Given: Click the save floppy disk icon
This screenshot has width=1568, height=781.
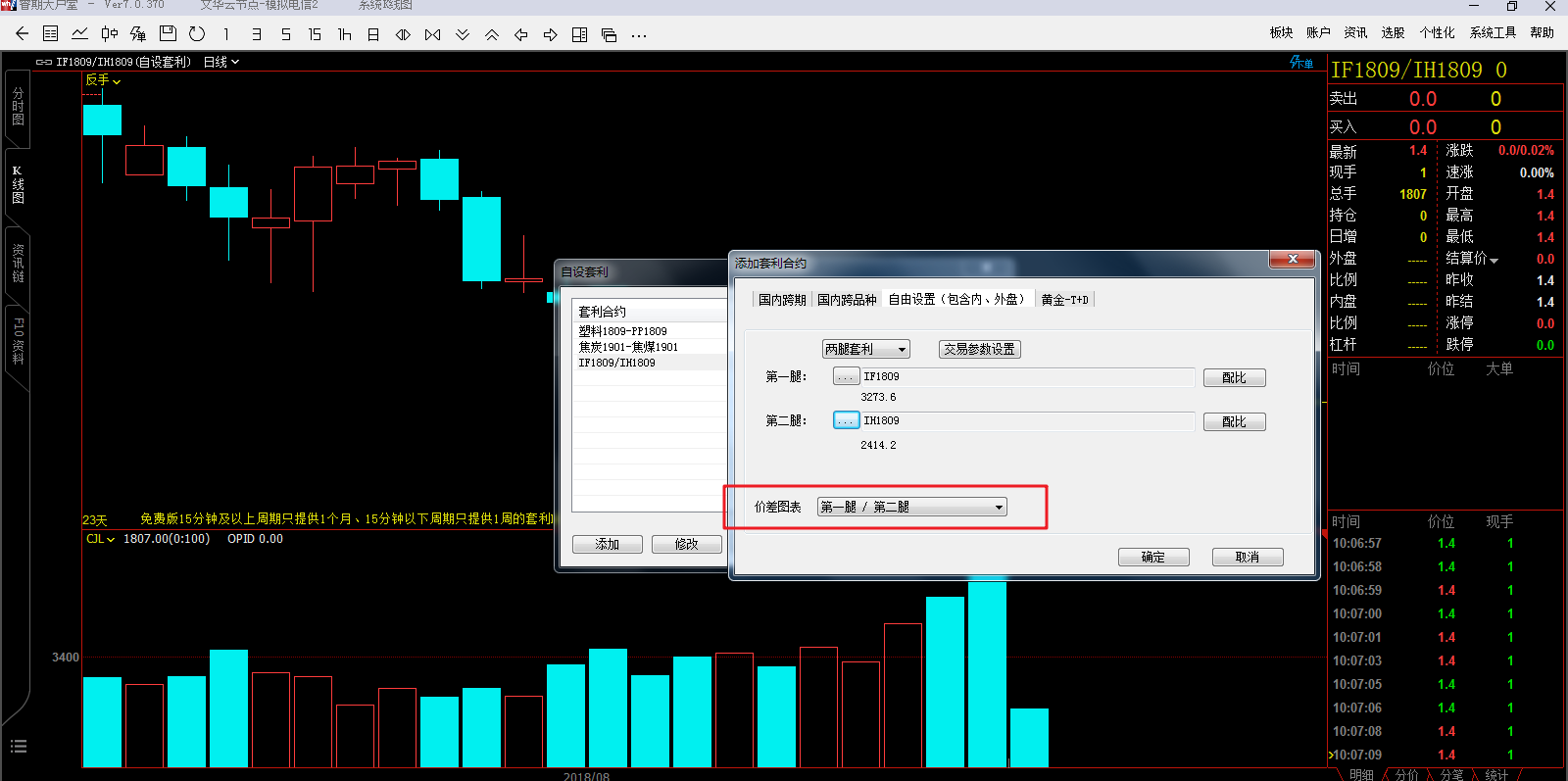Looking at the screenshot, I should coord(168,34).
